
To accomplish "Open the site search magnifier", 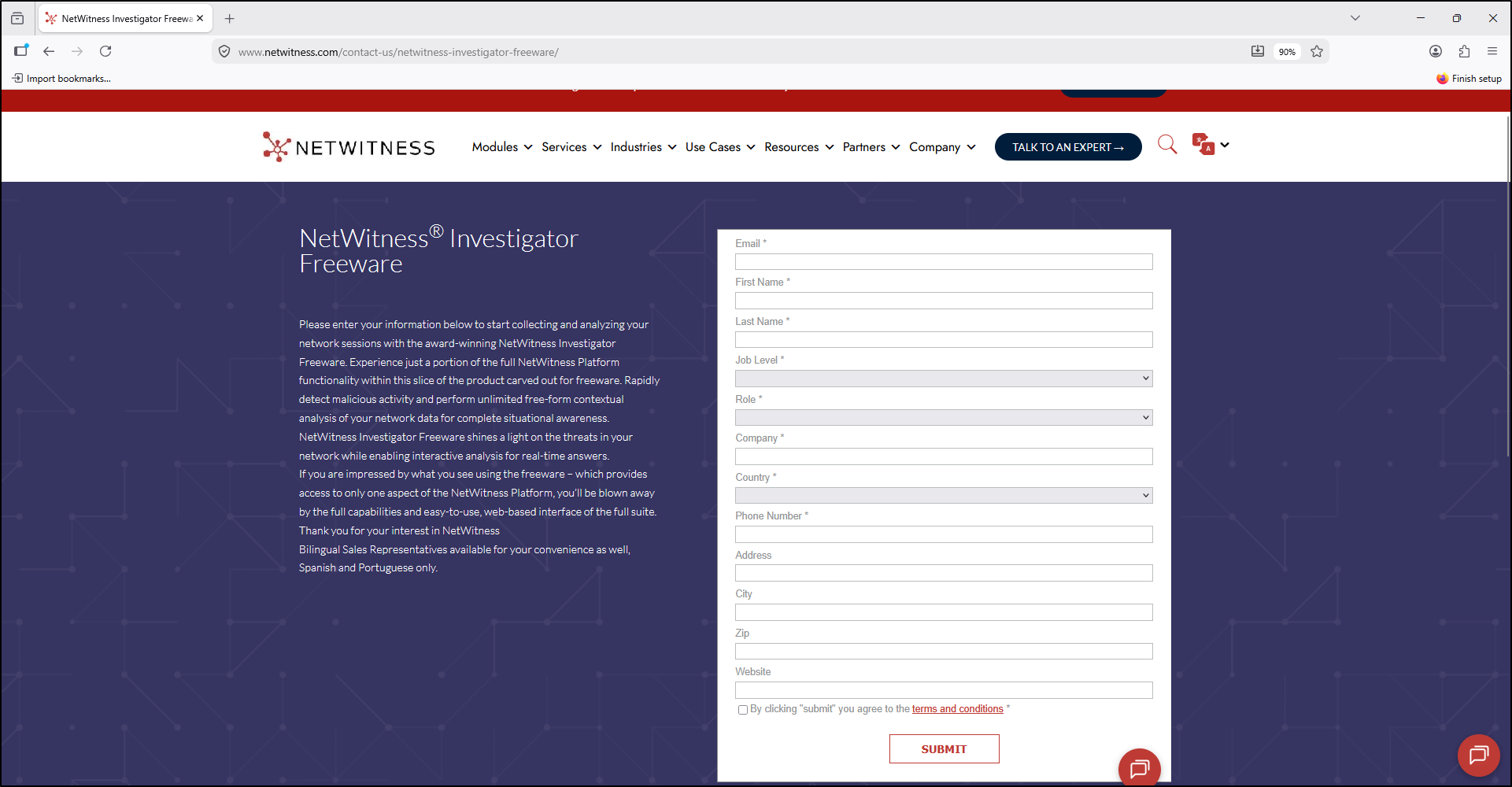I will [x=1167, y=144].
